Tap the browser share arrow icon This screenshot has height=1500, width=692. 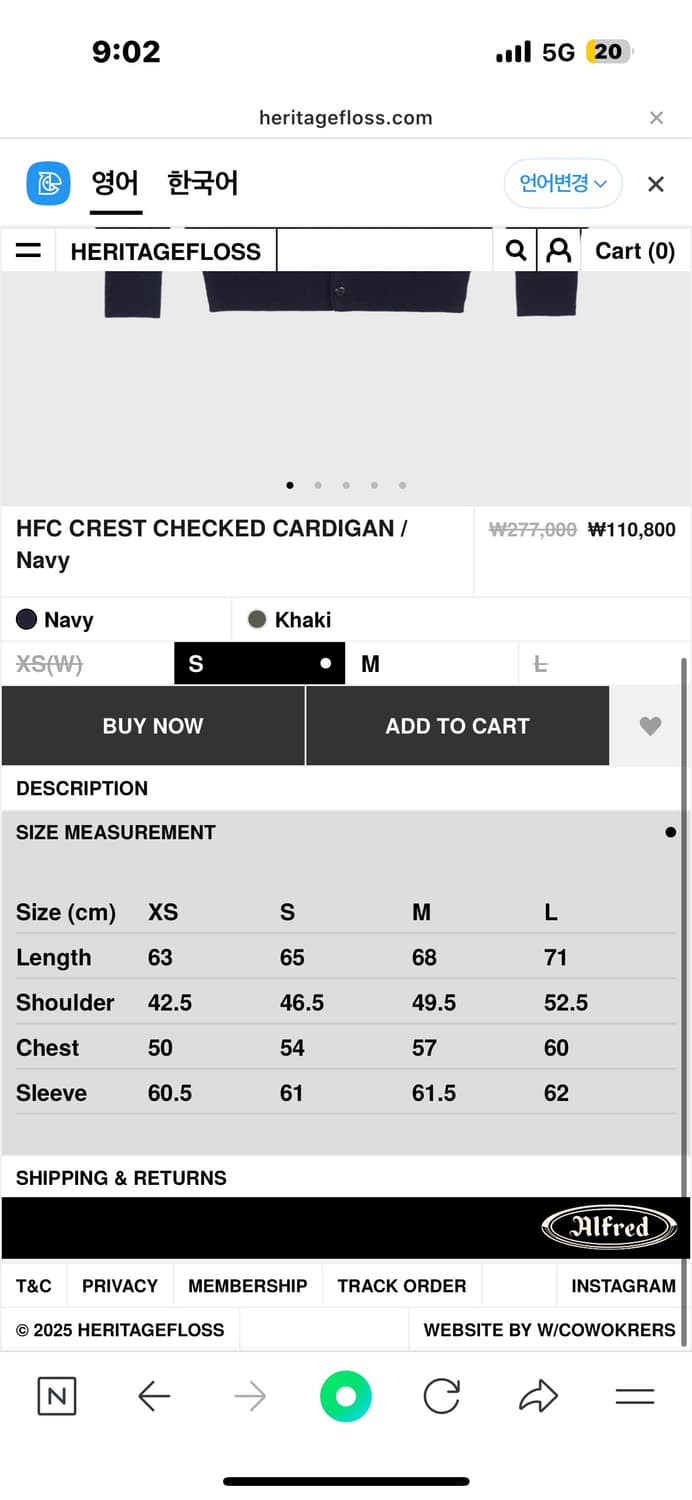(x=538, y=1396)
